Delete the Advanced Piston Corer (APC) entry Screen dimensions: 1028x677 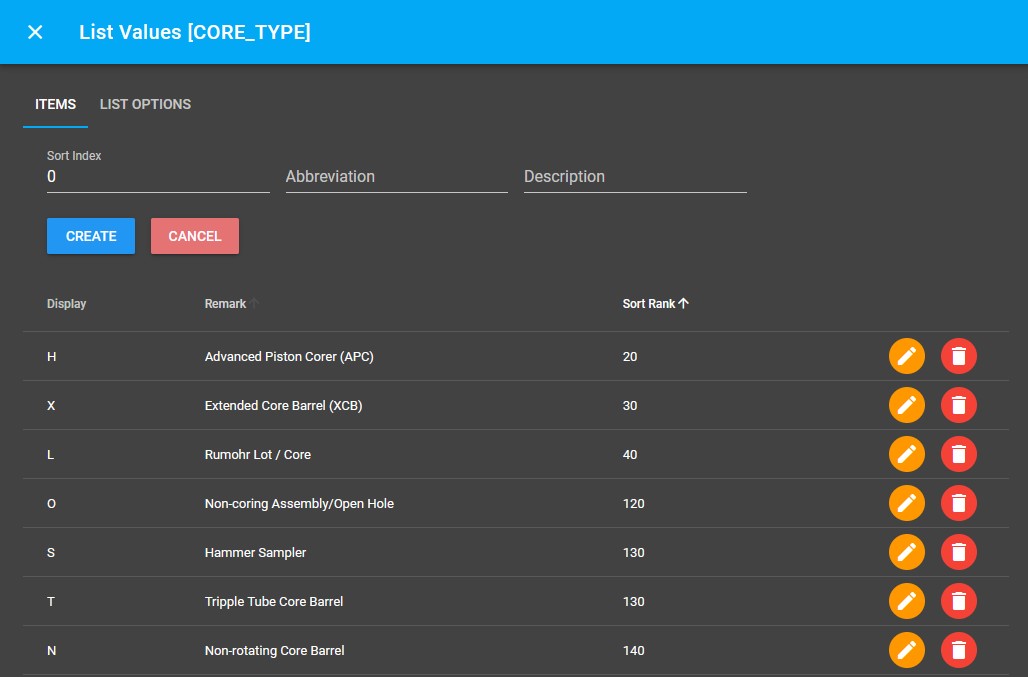tap(958, 356)
